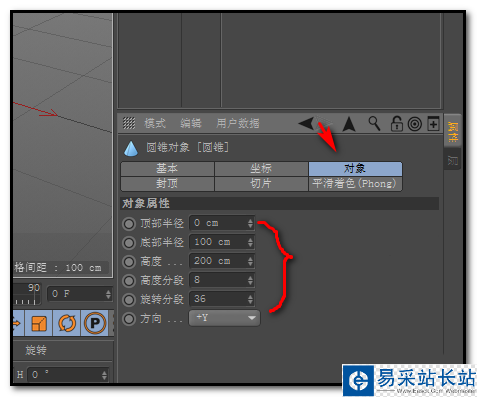Select the 属性 vertical side tab
The height and width of the screenshot is (397, 477).
point(453,132)
